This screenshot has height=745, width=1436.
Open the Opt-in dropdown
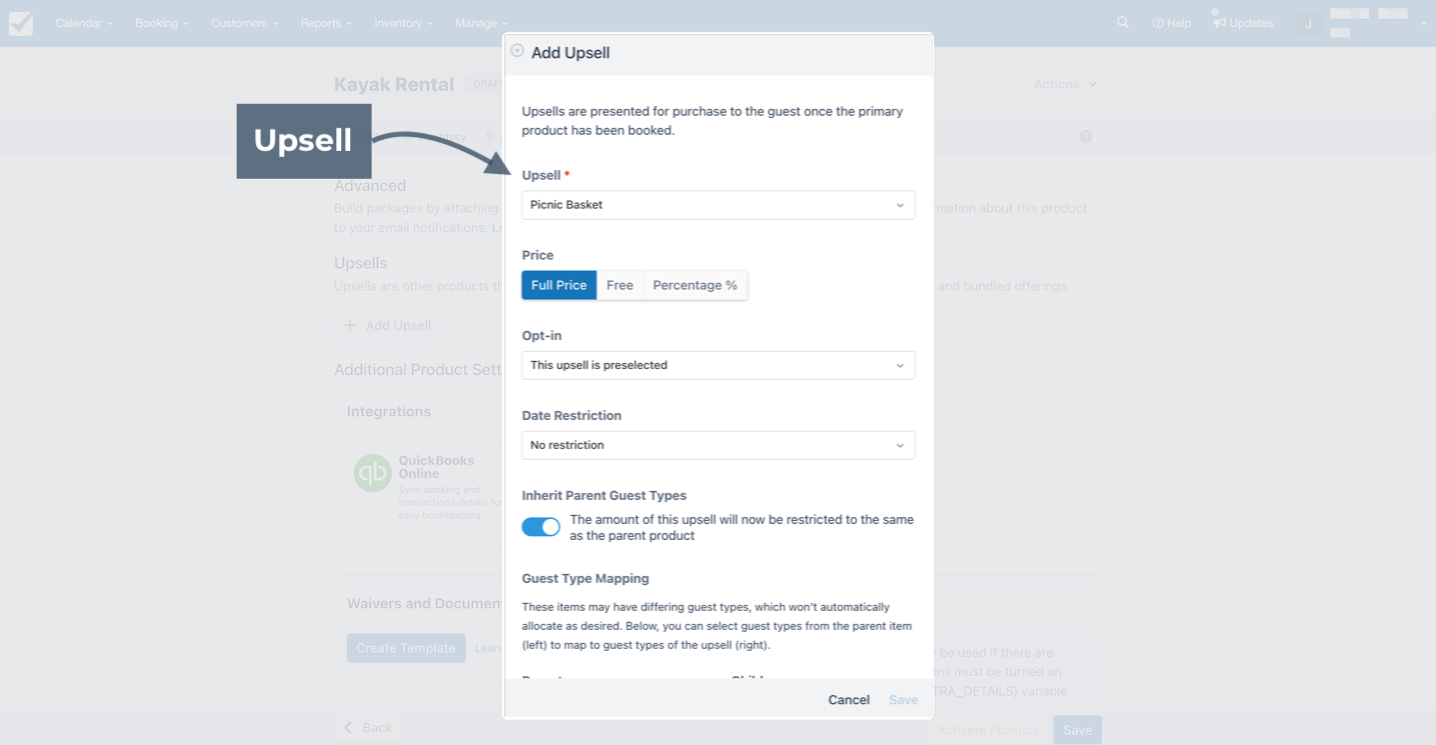point(718,365)
